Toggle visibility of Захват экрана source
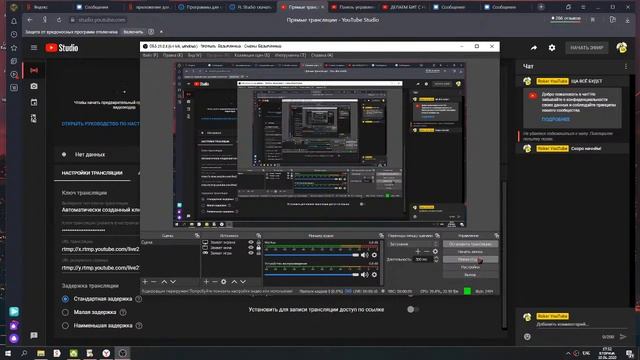This screenshot has height=360, width=640. point(251,242)
